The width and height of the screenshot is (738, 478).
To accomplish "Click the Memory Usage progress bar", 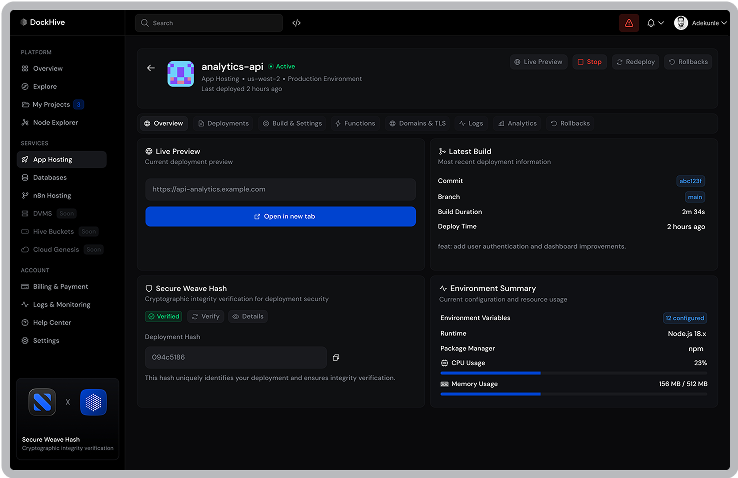I will [573, 394].
